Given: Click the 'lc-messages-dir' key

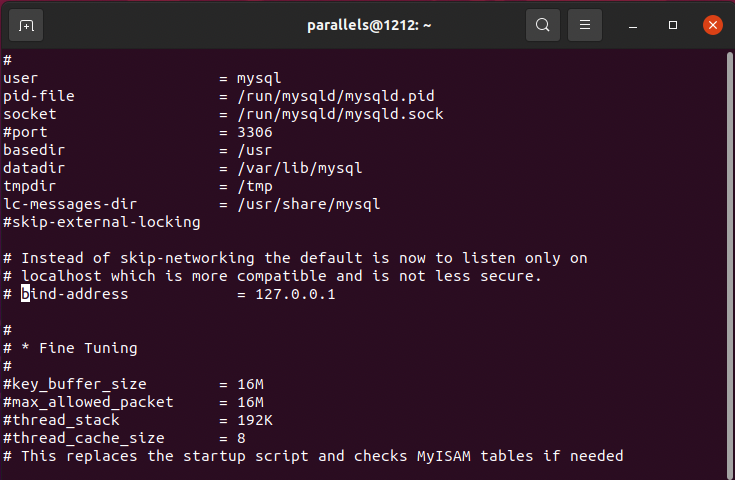Looking at the screenshot, I should point(70,204).
